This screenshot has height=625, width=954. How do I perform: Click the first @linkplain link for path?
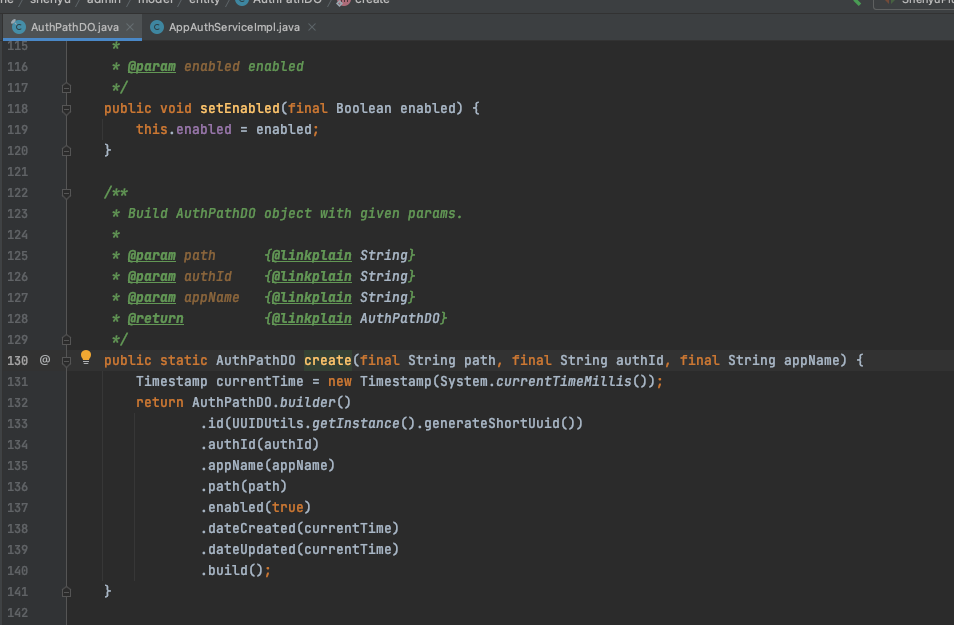pyautogui.click(x=311, y=256)
